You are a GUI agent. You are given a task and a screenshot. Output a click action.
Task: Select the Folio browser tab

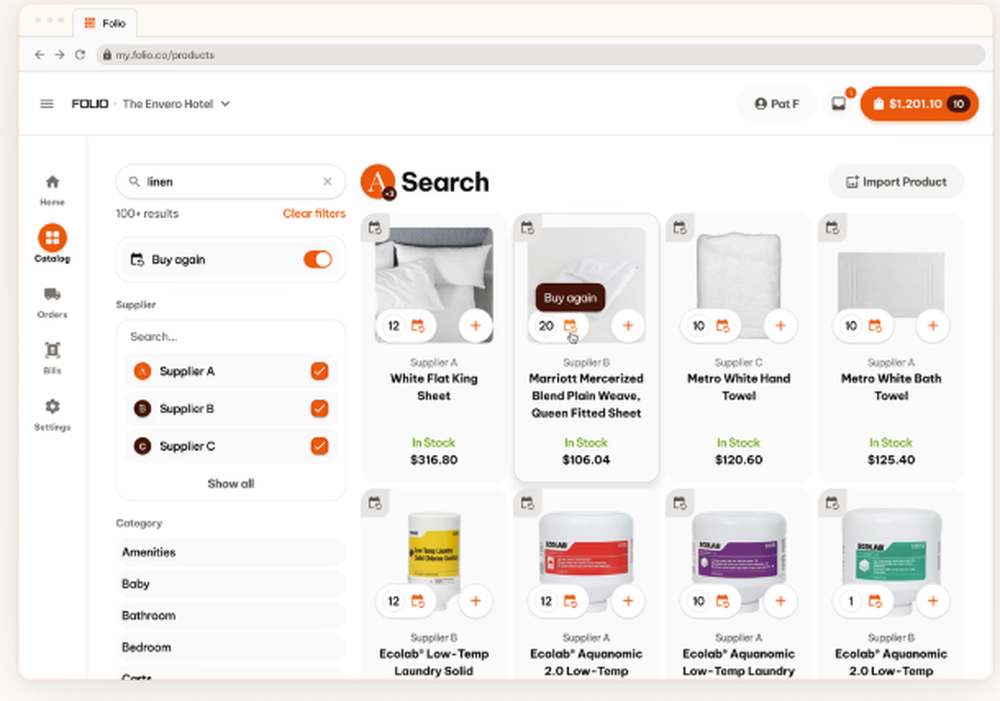click(105, 23)
